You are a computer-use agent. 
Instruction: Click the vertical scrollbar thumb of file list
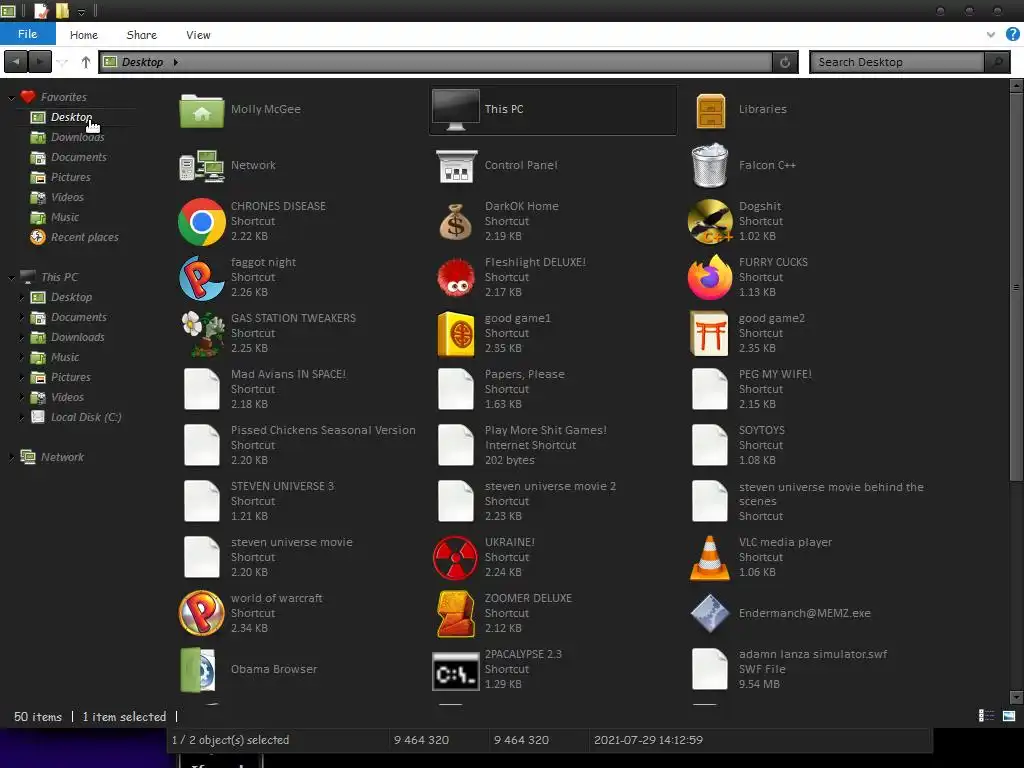[x=1016, y=286]
